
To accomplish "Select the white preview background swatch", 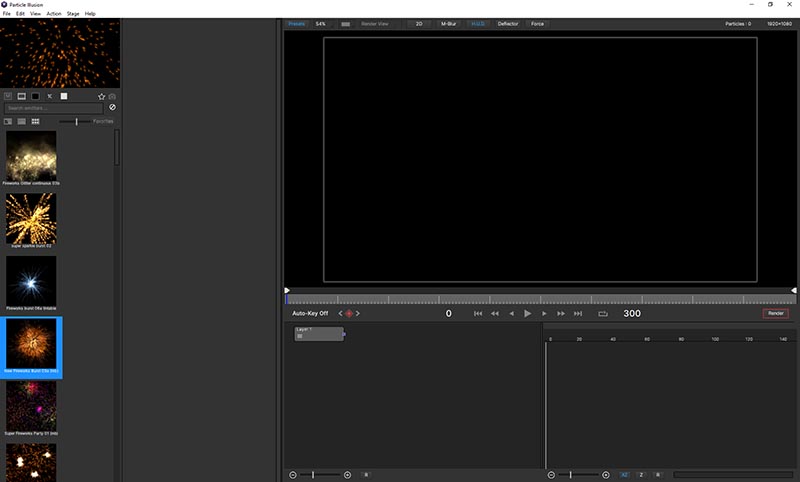I will coord(64,96).
